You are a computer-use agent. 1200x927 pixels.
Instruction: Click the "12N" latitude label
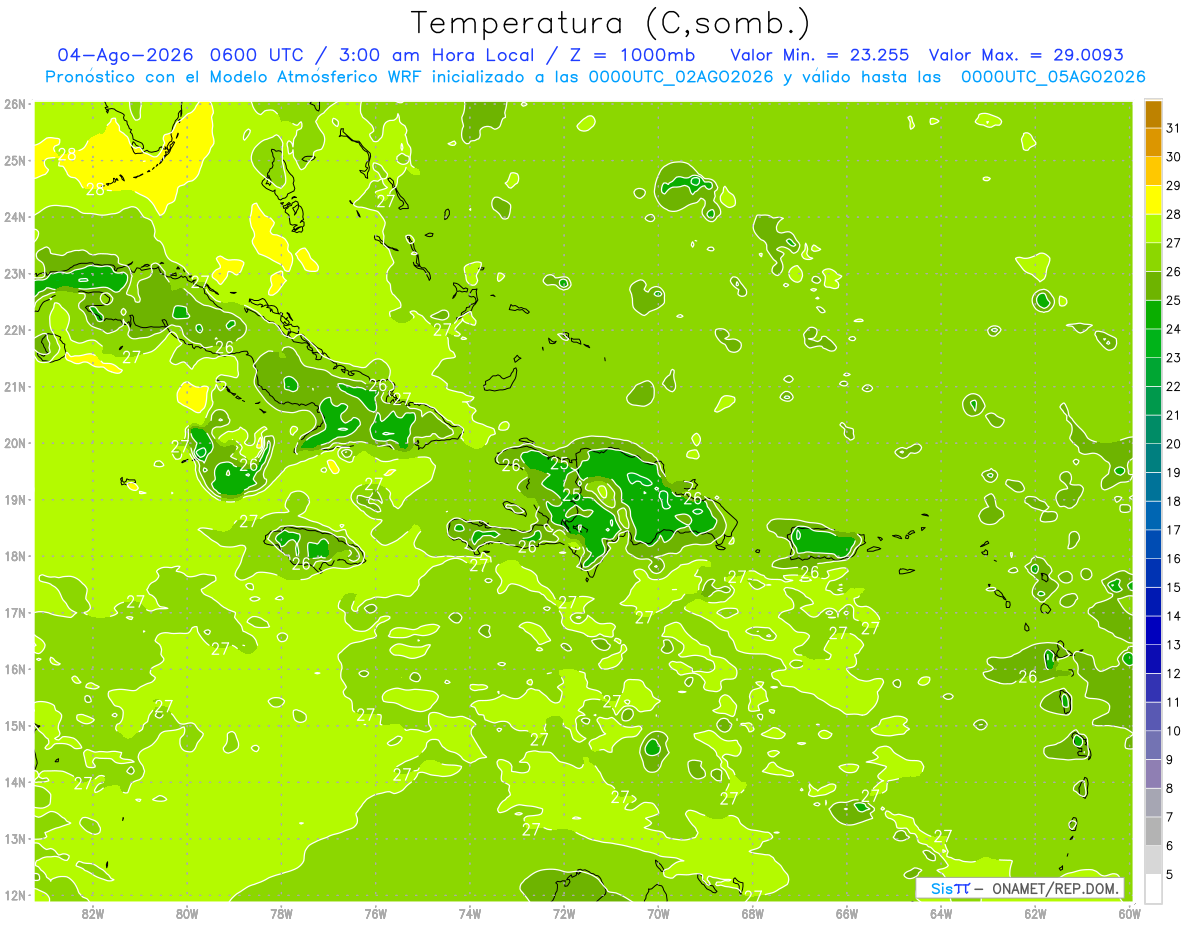14,895
